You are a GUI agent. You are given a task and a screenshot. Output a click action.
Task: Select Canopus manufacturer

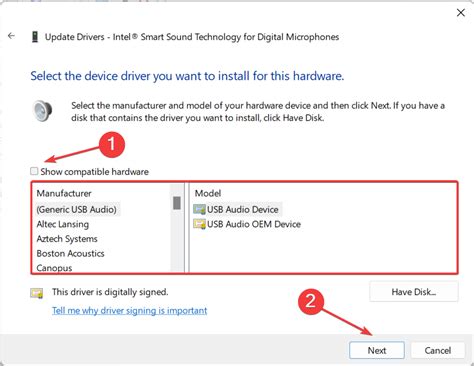[54, 268]
